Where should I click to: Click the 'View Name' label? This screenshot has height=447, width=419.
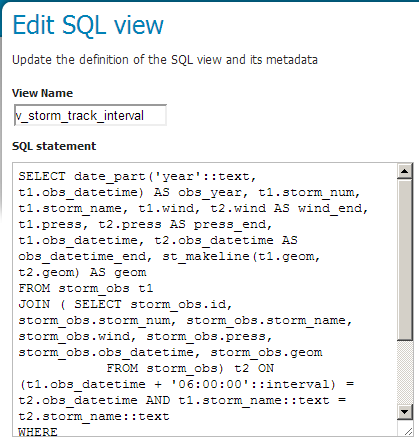[x=42, y=93]
